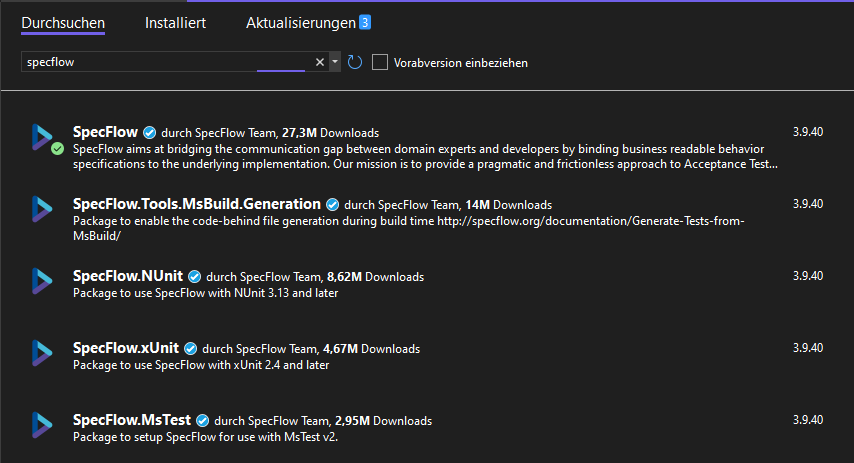The height and width of the screenshot is (463, 854).
Task: Click the SpecFlow package logo icon
Action: (42, 137)
